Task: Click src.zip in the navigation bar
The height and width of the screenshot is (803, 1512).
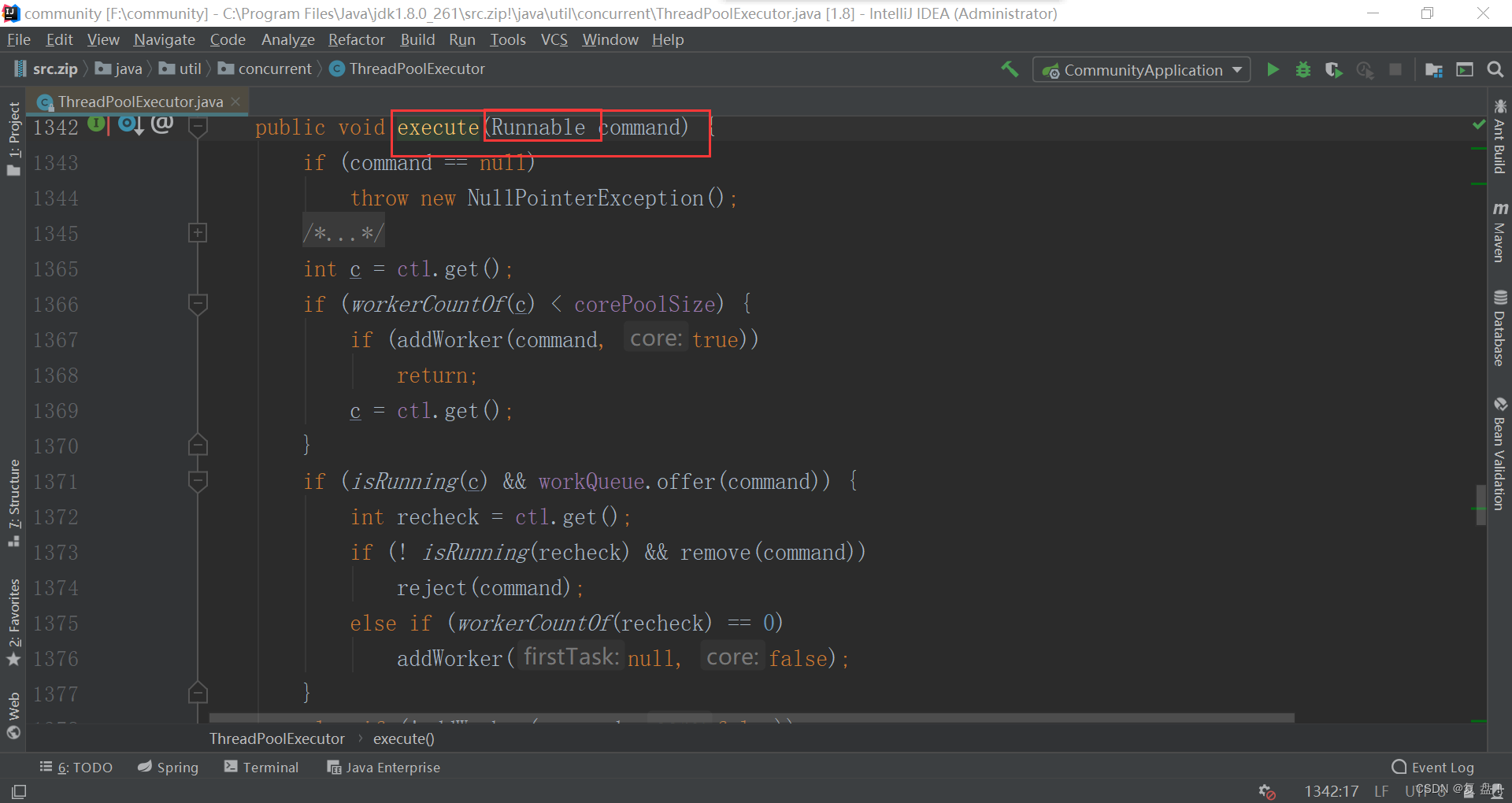Action: tap(46, 69)
